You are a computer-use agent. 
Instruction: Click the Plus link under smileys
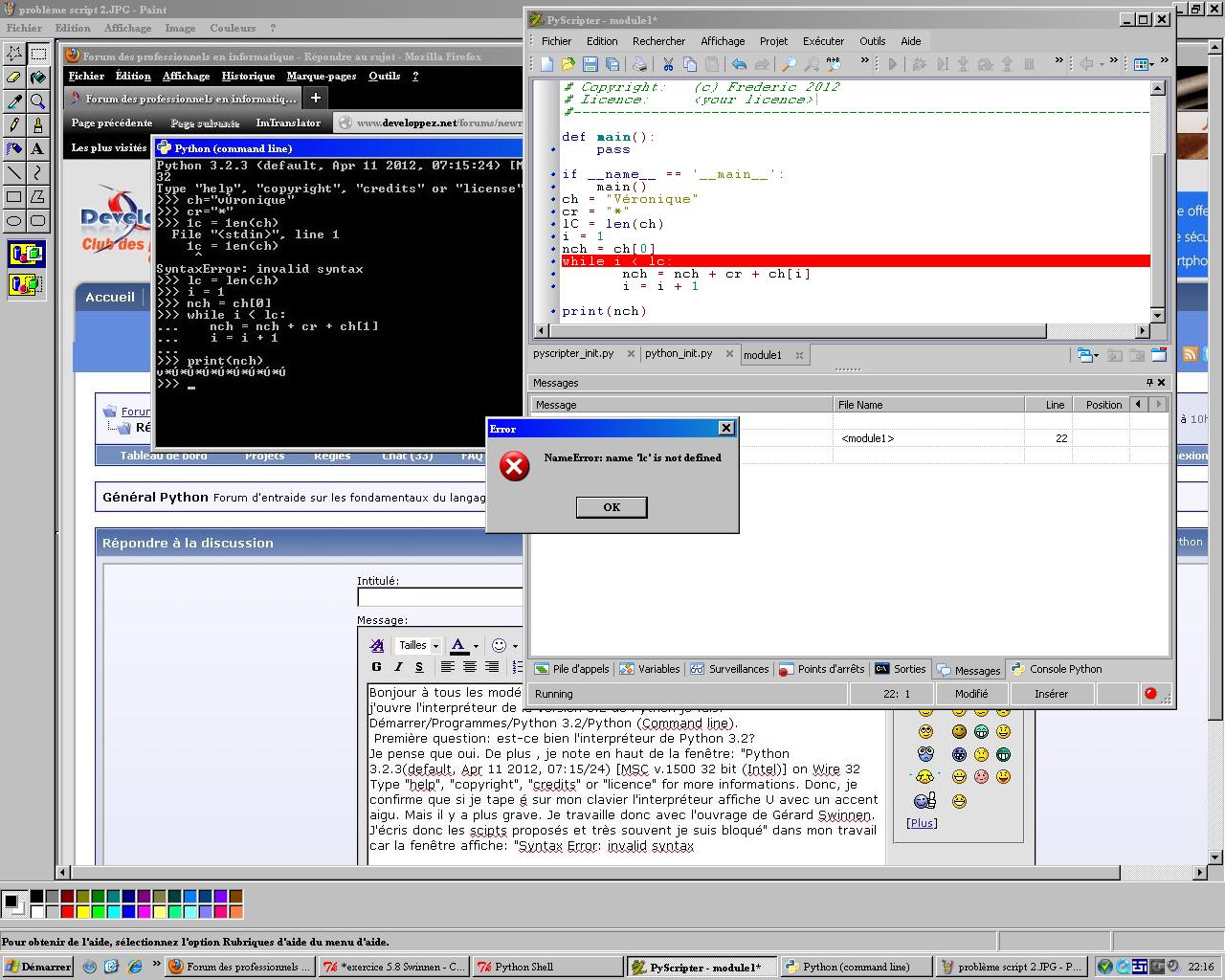(922, 823)
